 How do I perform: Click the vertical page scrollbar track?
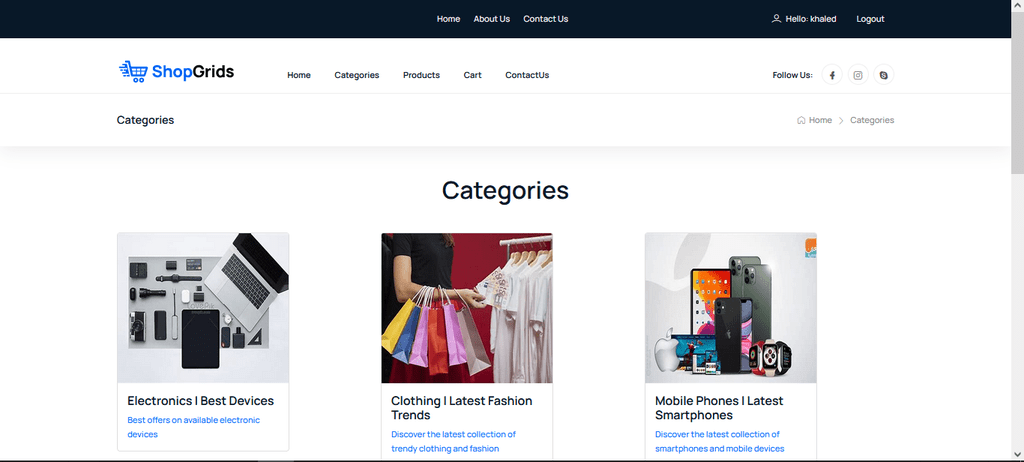click(1017, 229)
